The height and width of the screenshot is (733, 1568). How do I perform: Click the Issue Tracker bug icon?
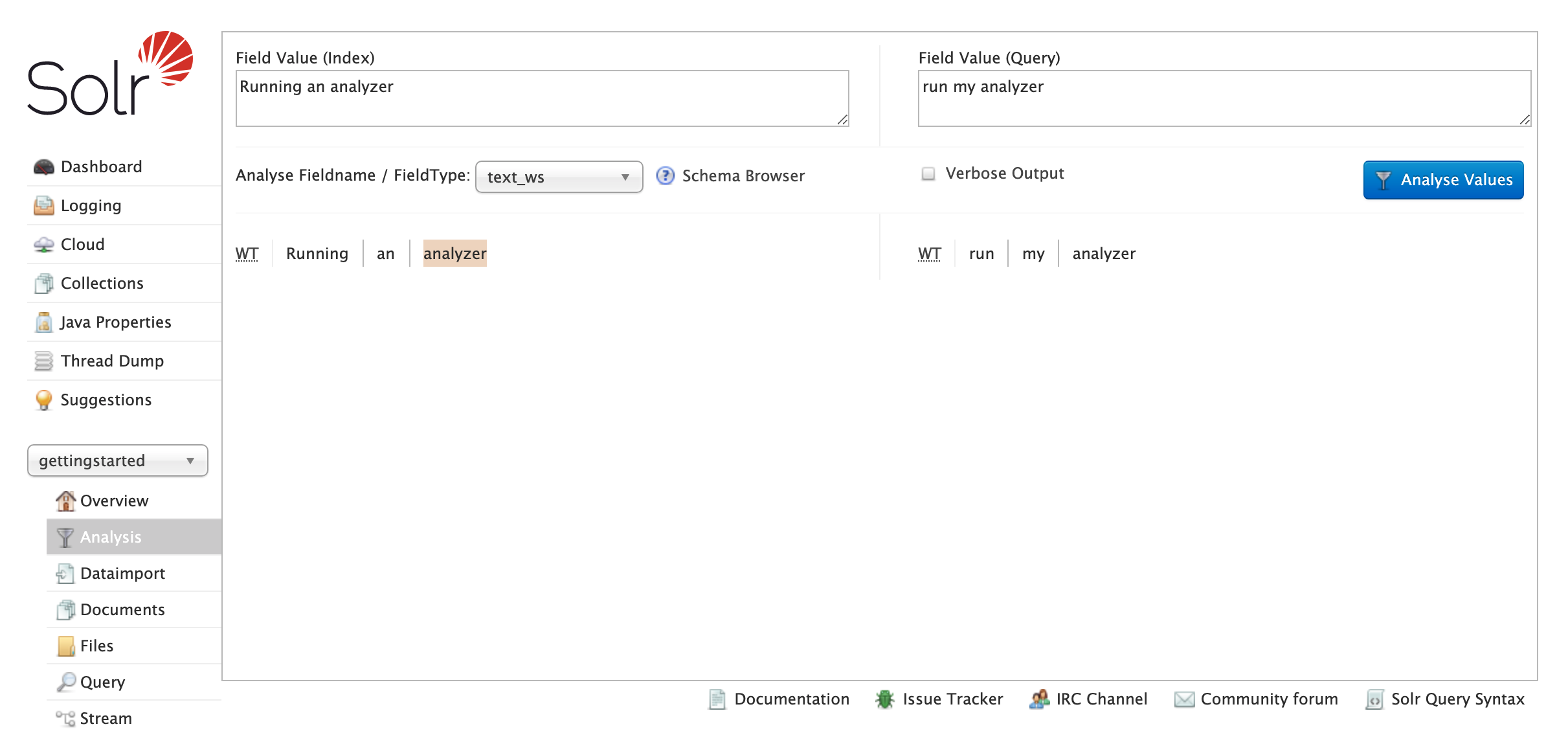[x=884, y=699]
